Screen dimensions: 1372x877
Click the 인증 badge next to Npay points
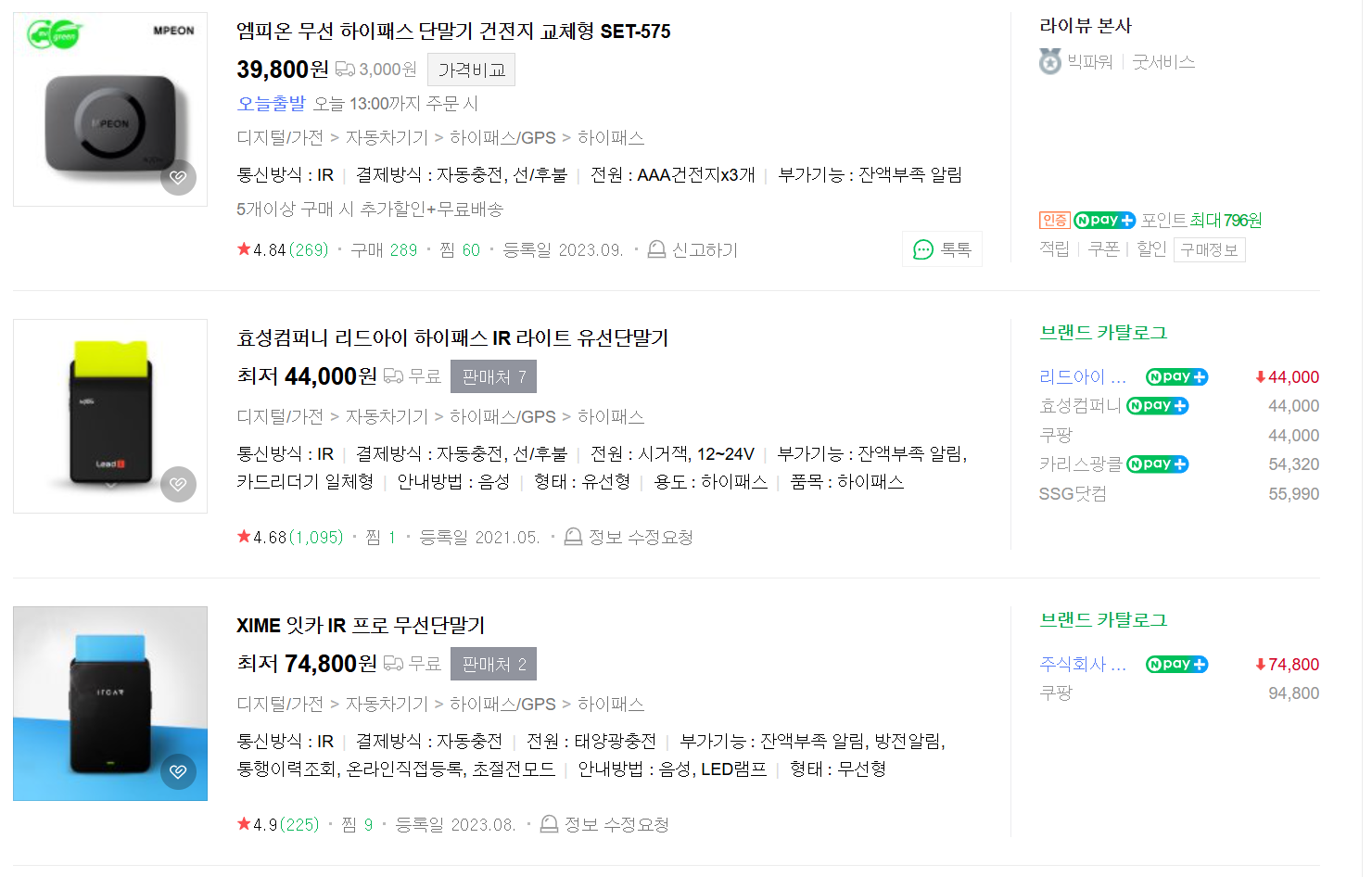click(1053, 220)
